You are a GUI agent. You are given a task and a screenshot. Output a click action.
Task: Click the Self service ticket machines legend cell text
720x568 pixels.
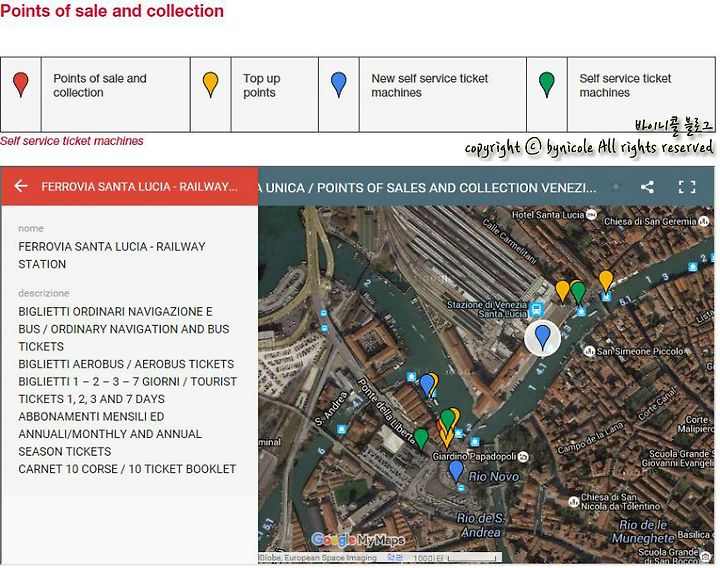coord(625,85)
